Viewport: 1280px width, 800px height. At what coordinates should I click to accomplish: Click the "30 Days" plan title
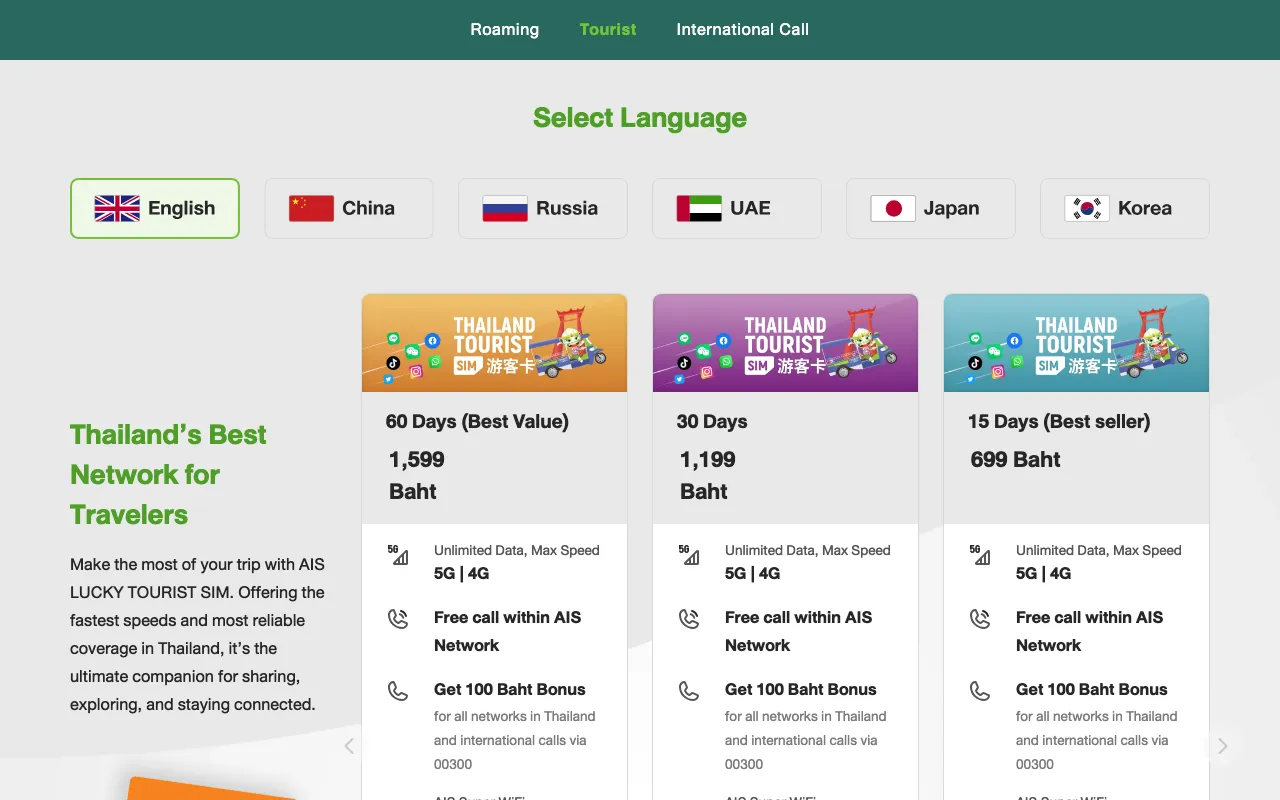coord(712,422)
